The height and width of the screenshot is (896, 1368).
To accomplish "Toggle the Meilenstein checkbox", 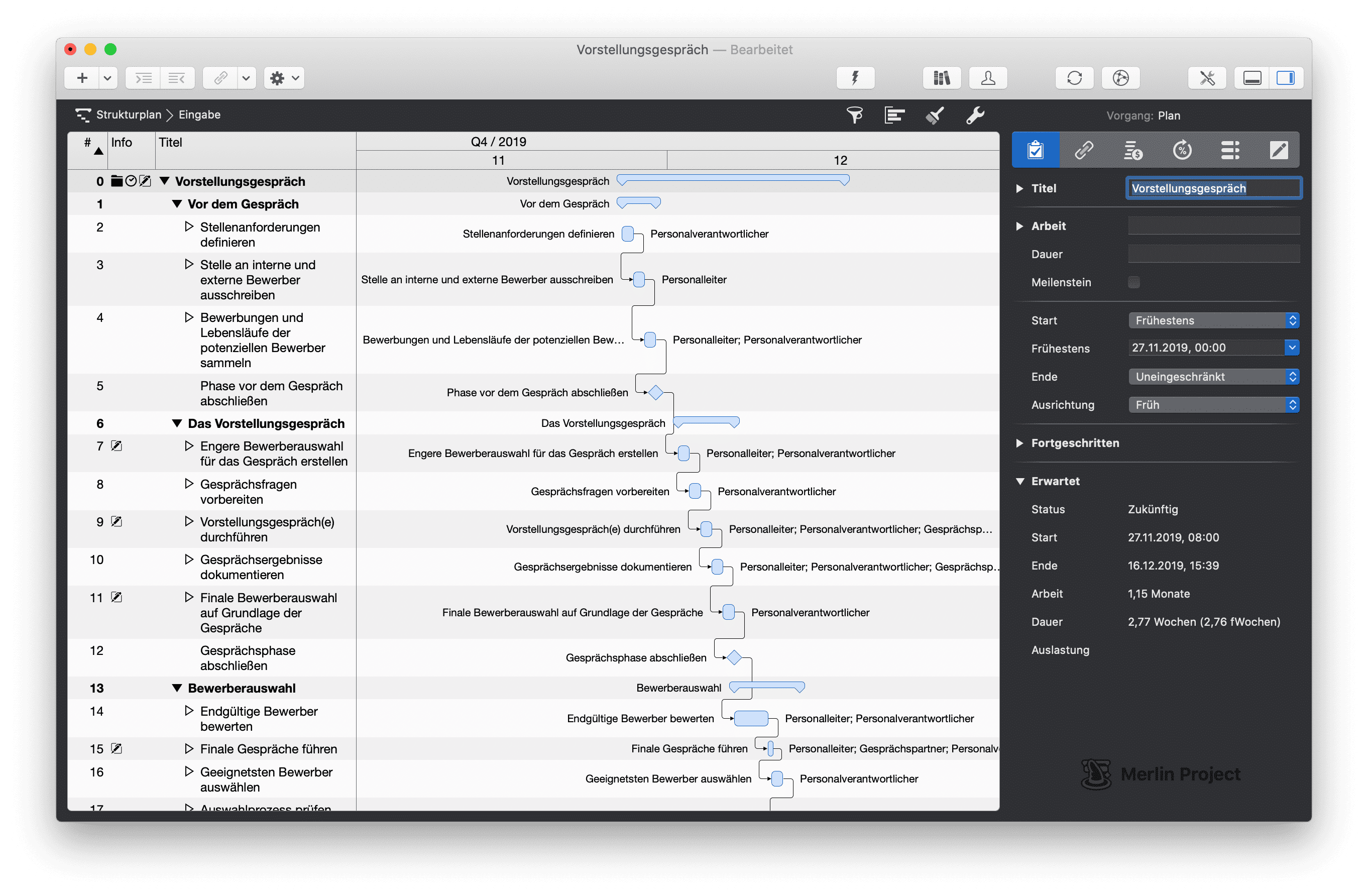I will pyautogui.click(x=1133, y=282).
